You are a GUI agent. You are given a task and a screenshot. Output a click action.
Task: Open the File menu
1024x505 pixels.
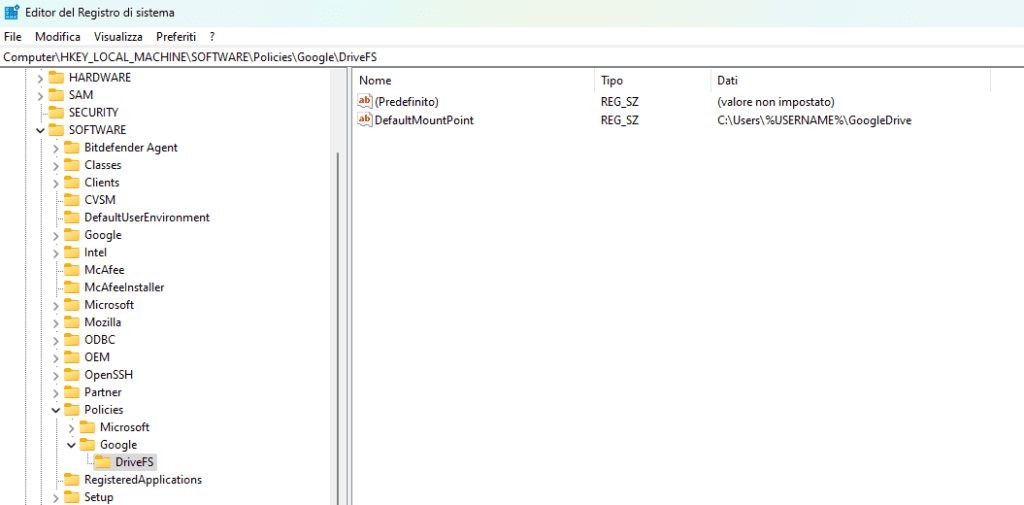click(x=13, y=36)
